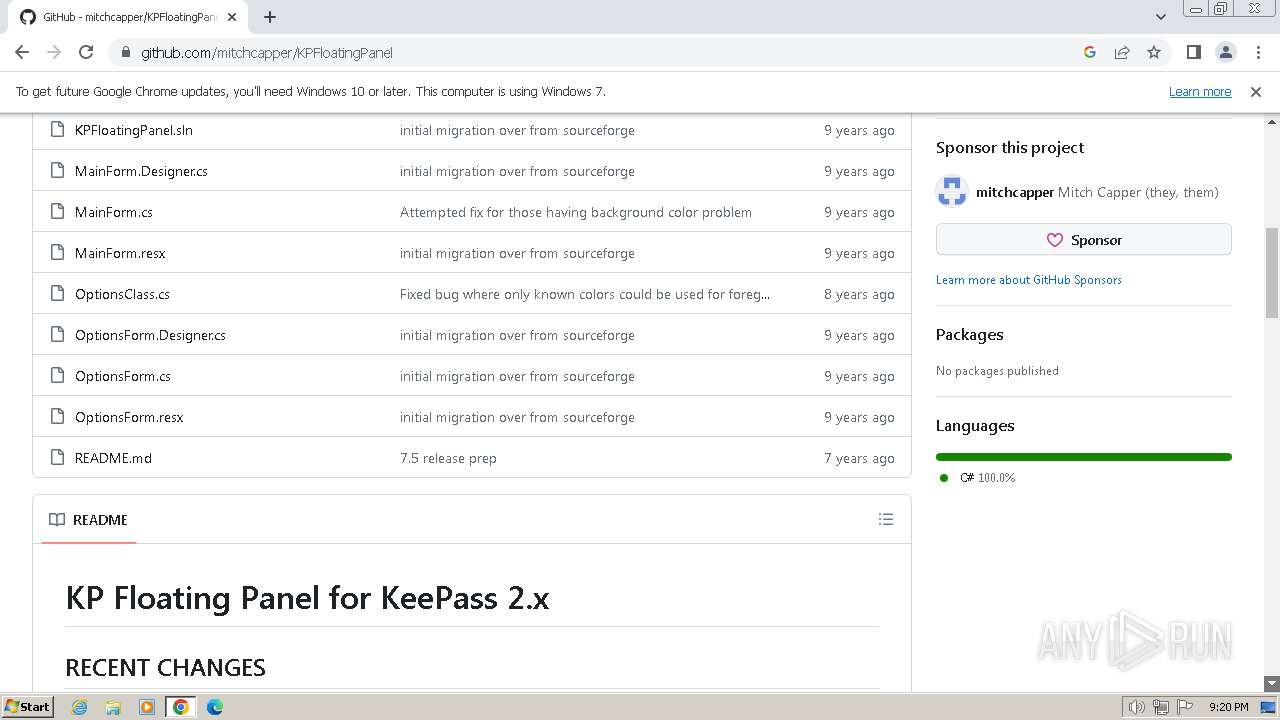Screen dimensions: 1280x720
Task: Open the '7.5 release prep' commit message
Action: tap(448, 458)
